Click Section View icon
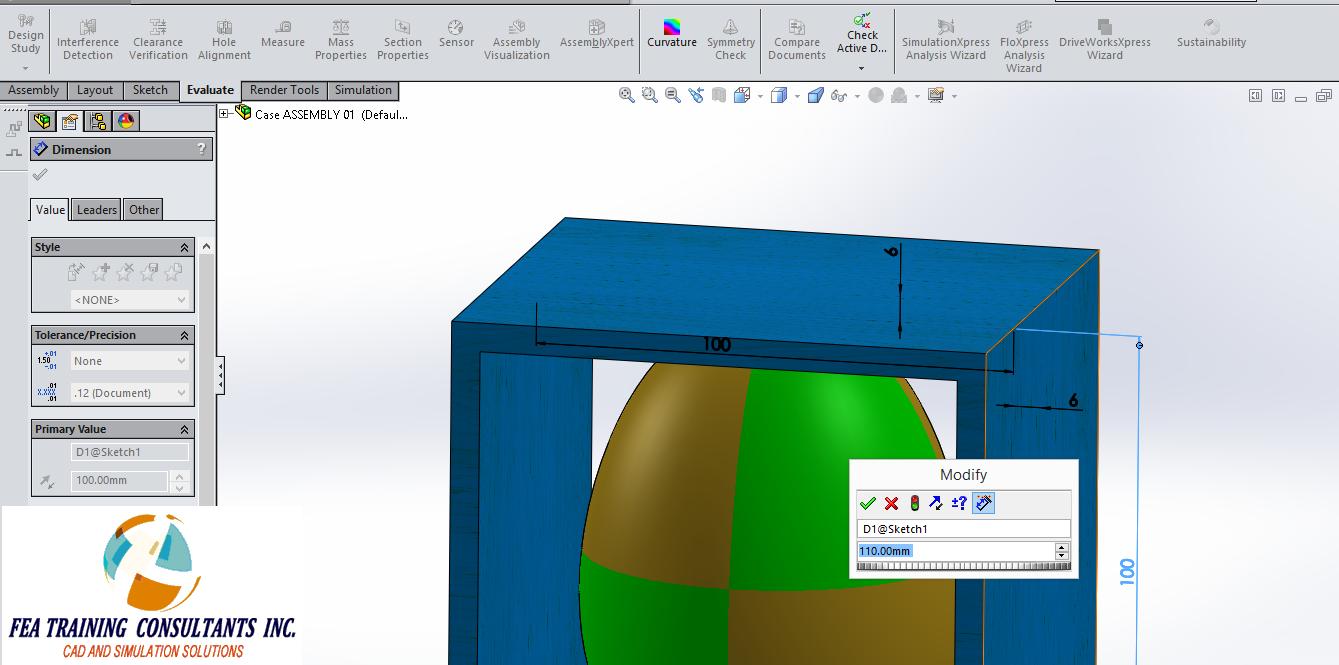 click(x=719, y=95)
